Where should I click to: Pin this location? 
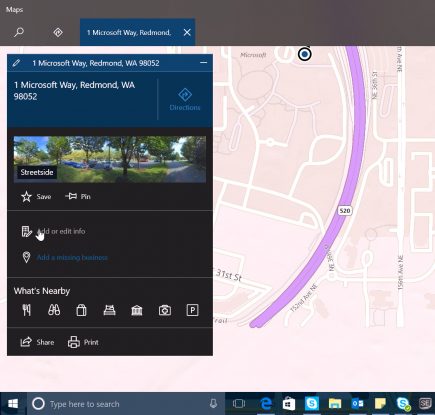pos(78,196)
